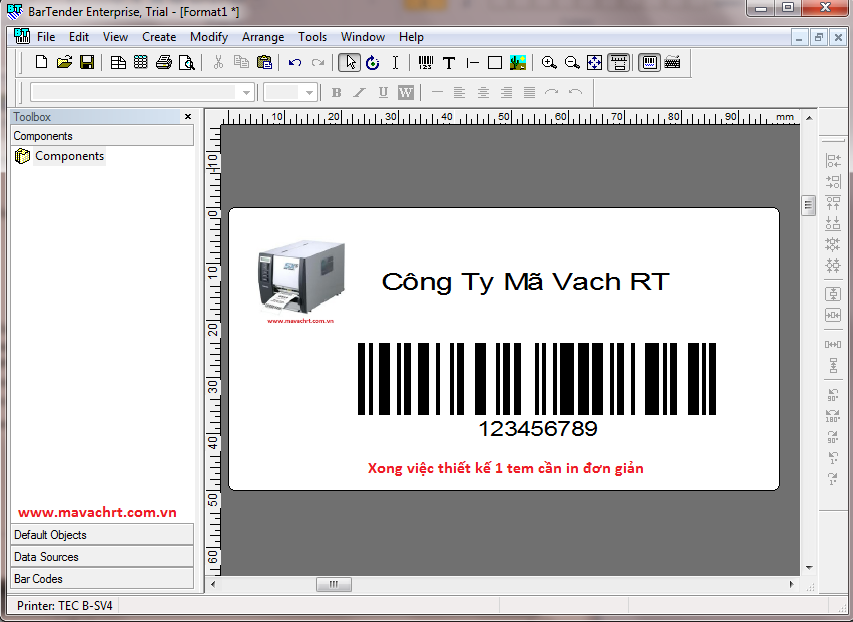Screen dimensions: 853x622
Task: Expand the Default Objects toolbox section
Action: pyautogui.click(x=102, y=534)
